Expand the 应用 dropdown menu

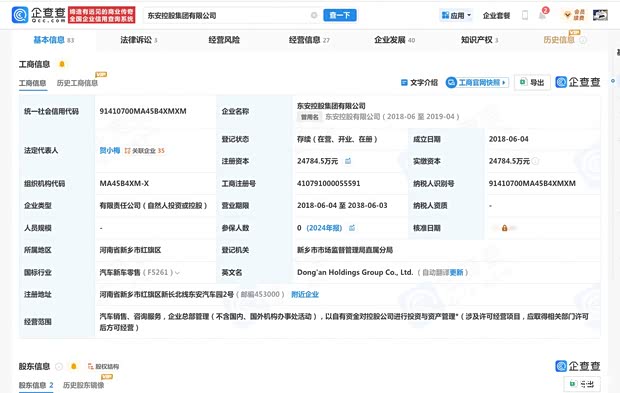pyautogui.click(x=456, y=15)
